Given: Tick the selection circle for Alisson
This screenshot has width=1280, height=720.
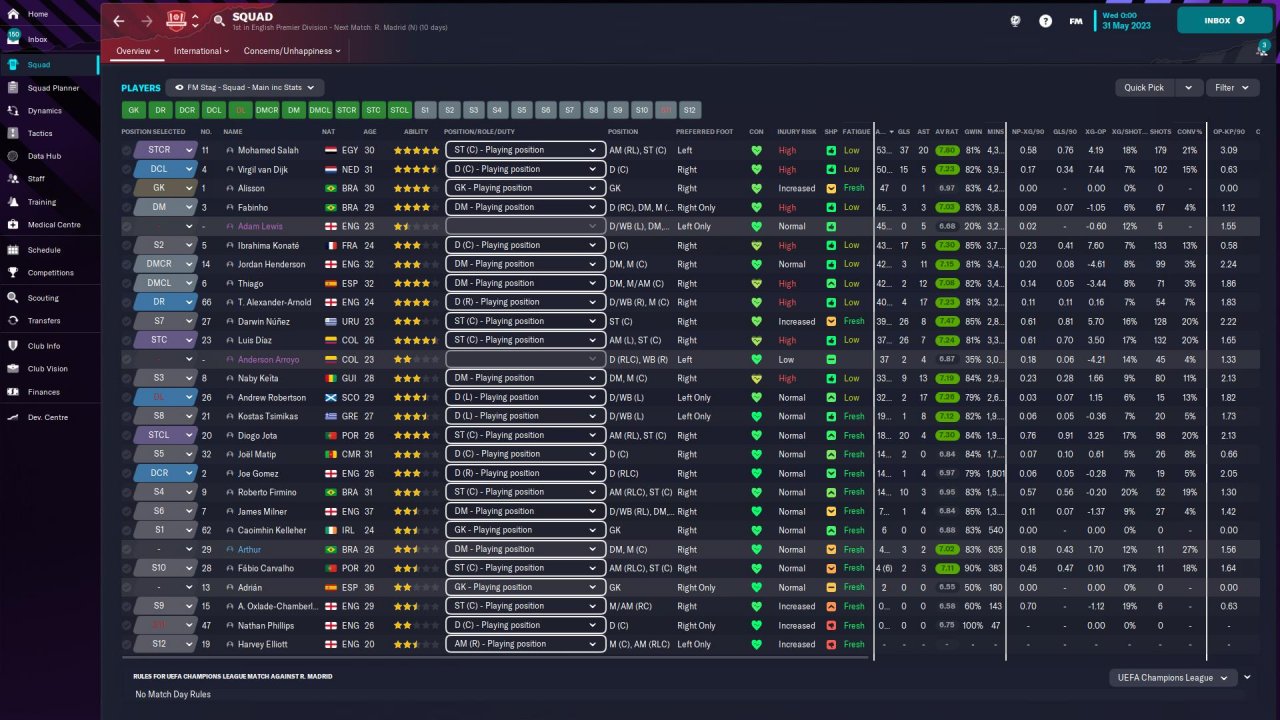Looking at the screenshot, I should [126, 188].
